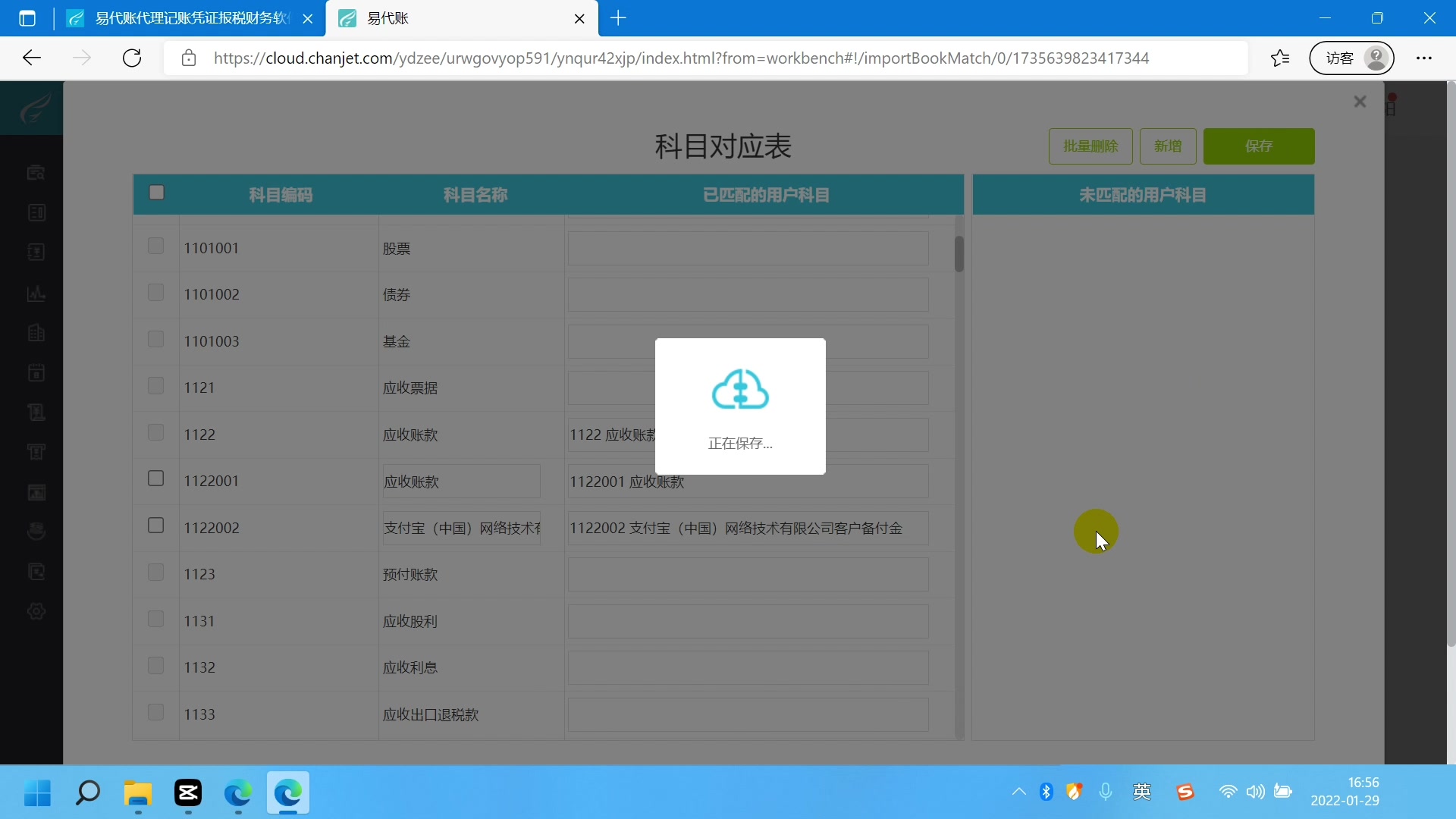
Task: Open the chart report sidebar icon
Action: (x=36, y=293)
